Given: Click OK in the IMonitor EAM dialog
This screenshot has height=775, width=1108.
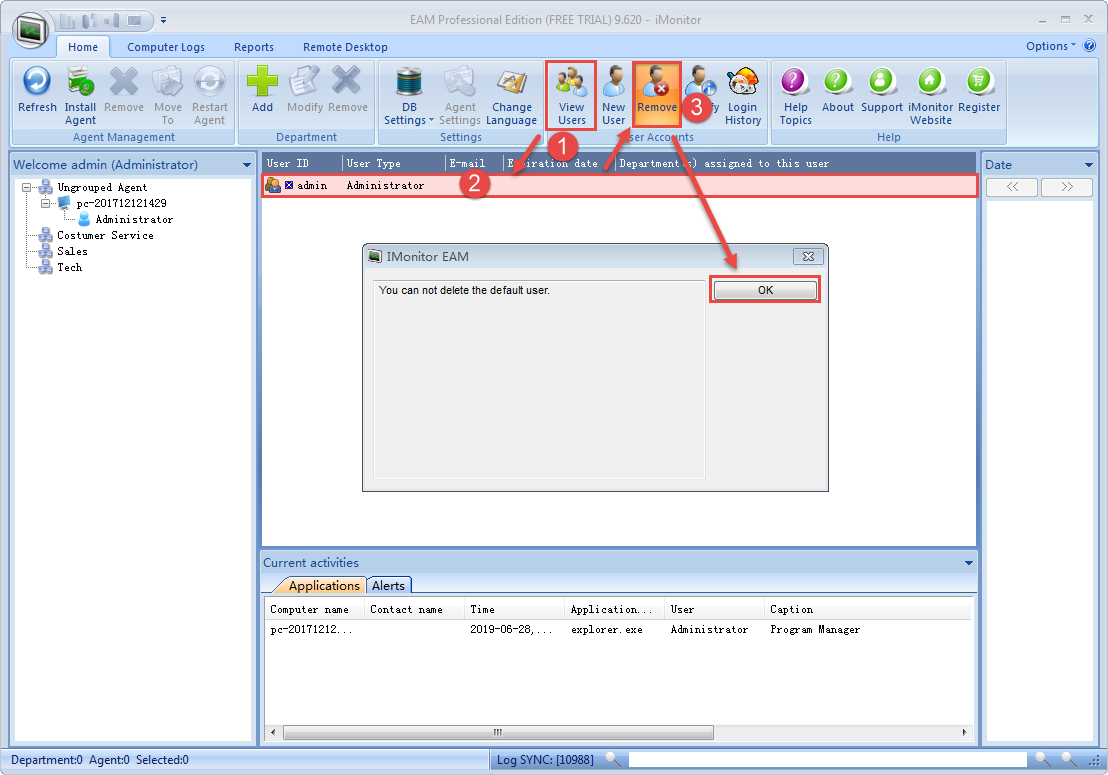Looking at the screenshot, I should click(765, 290).
